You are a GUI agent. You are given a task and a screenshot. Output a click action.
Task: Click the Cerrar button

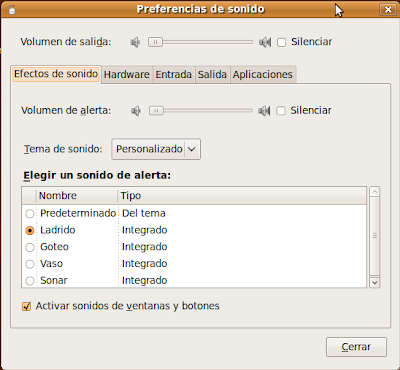356,347
